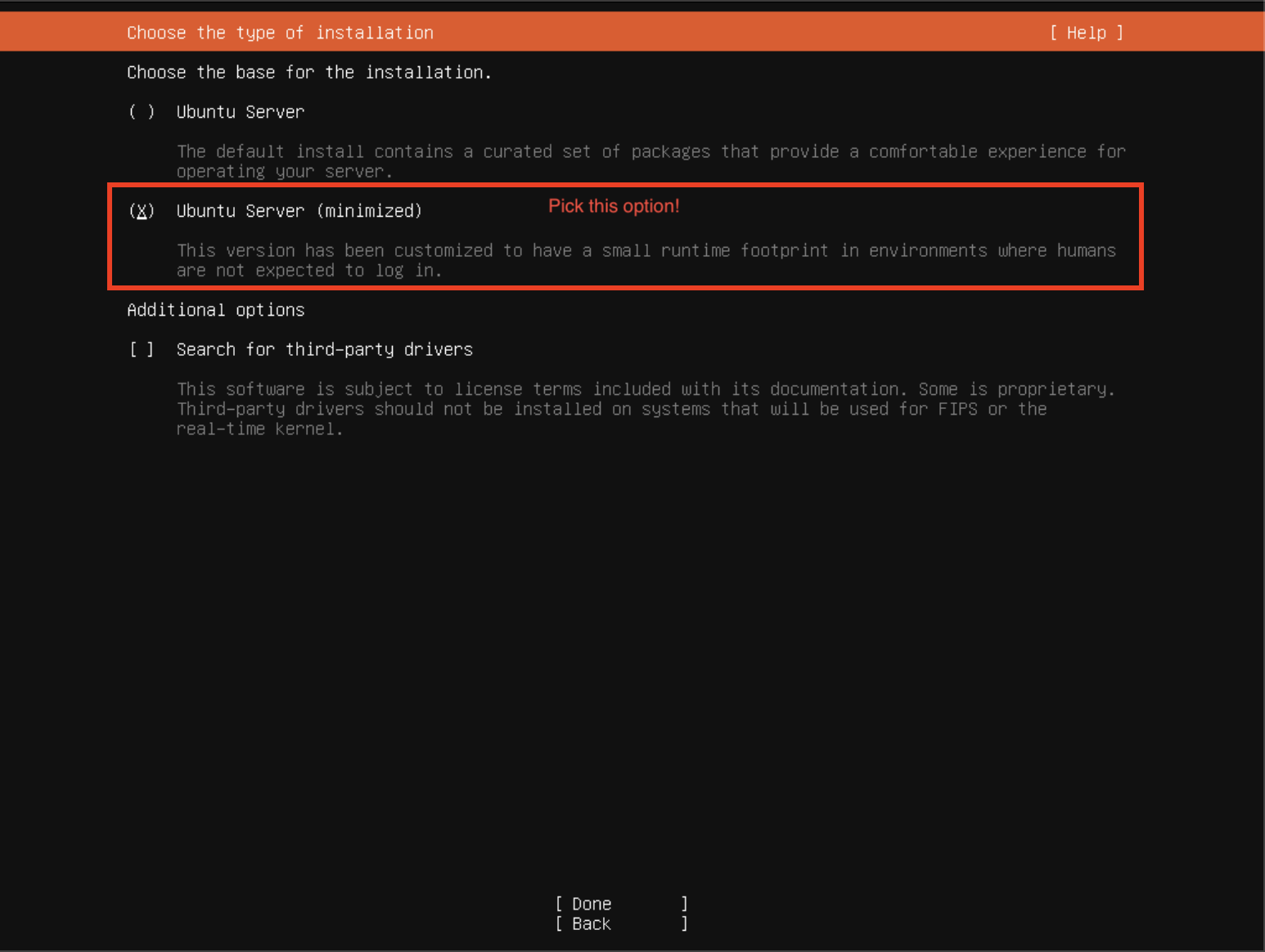The width and height of the screenshot is (1265, 952).
Task: Click the Search for third-party drivers label
Action: click(x=324, y=348)
